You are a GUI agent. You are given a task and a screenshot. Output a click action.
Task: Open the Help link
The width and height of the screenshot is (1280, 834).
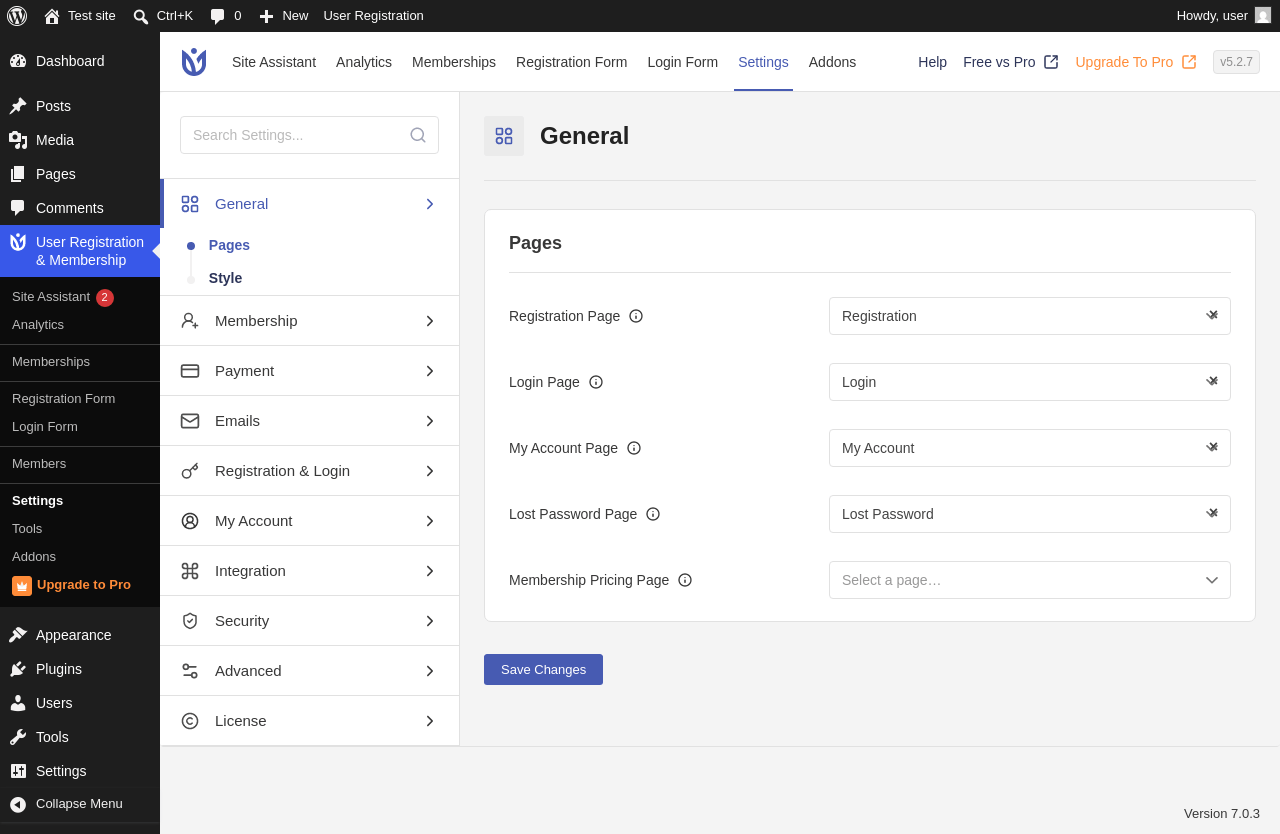click(x=932, y=62)
